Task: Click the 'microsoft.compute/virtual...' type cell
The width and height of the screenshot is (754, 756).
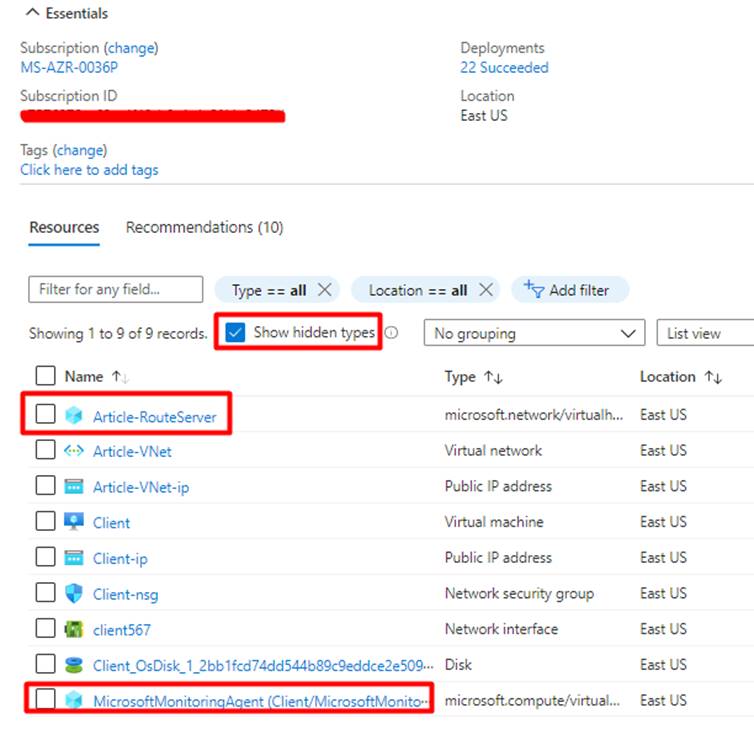Action: click(x=532, y=700)
